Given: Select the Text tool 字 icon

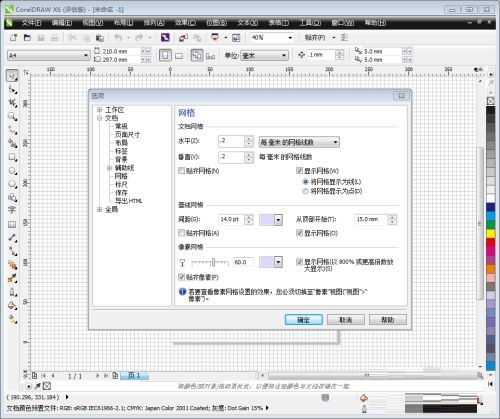Looking at the screenshot, I should pos(12,210).
